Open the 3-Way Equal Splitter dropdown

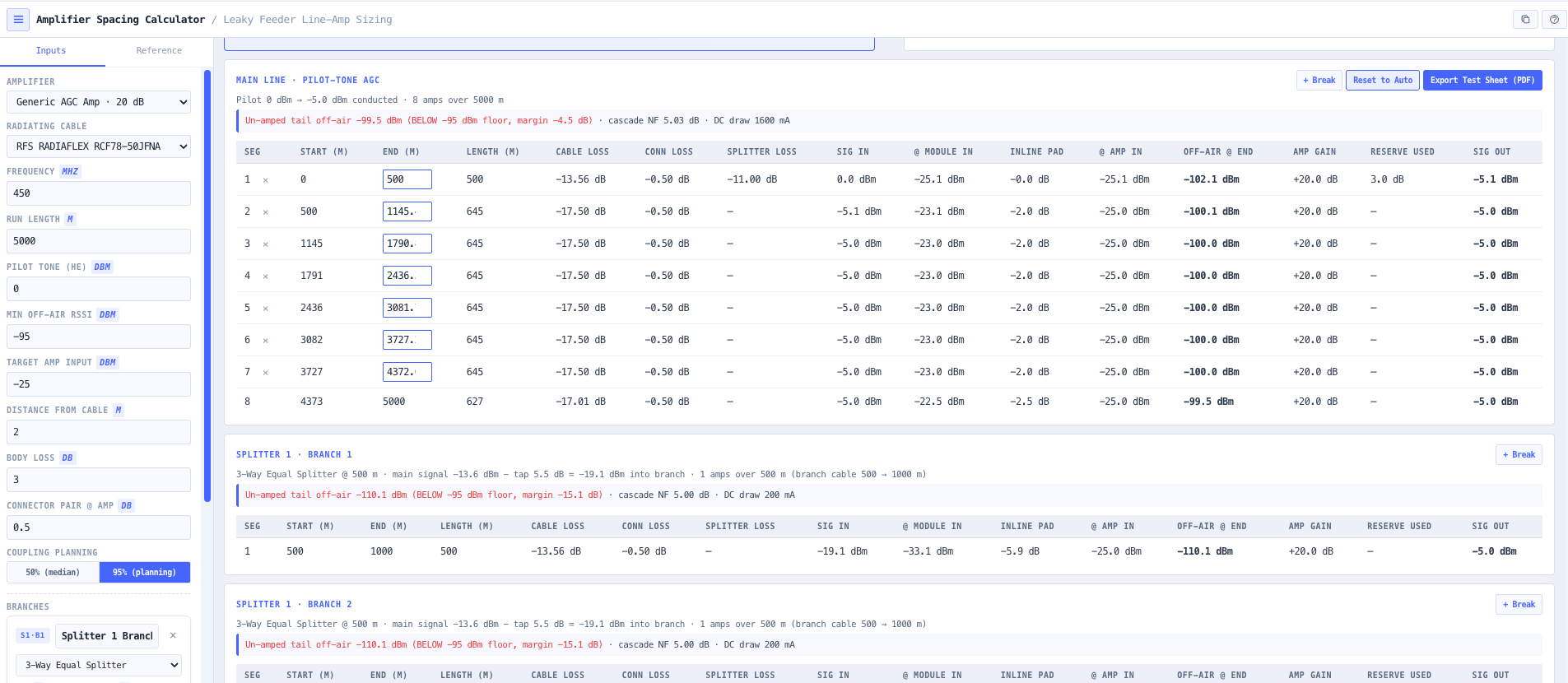99,665
